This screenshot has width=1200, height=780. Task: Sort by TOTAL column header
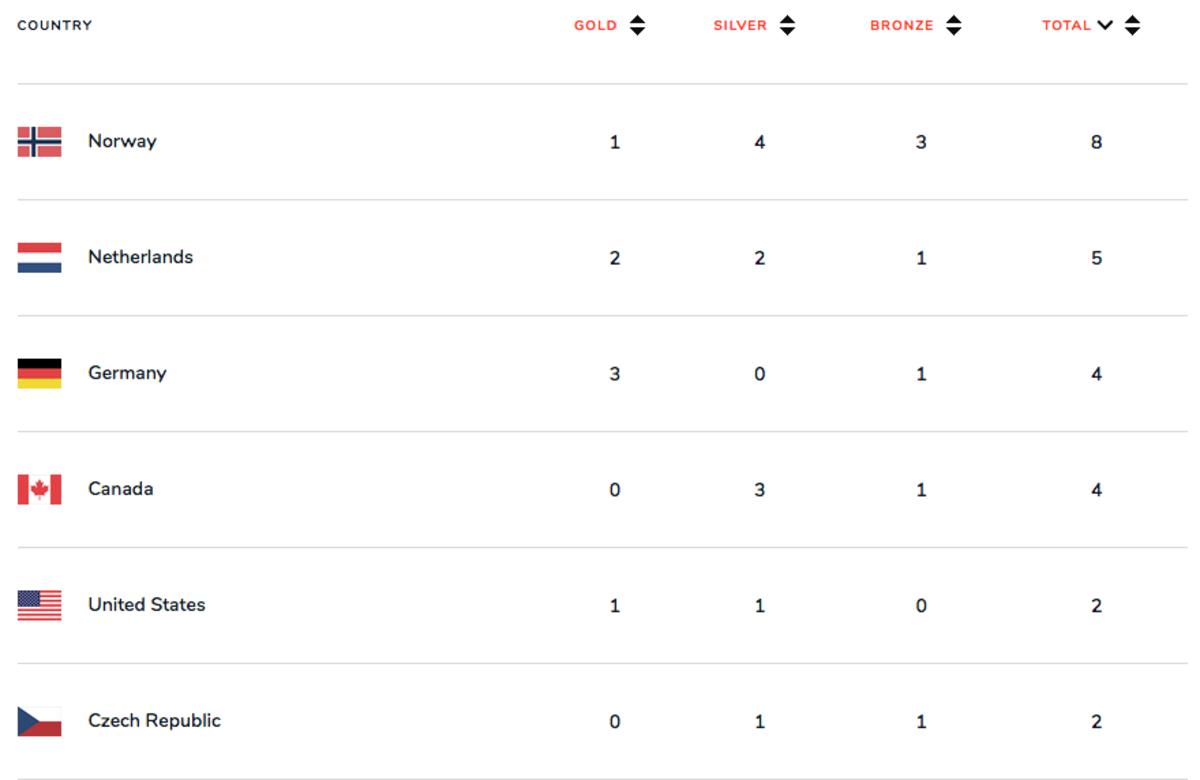1066,26
